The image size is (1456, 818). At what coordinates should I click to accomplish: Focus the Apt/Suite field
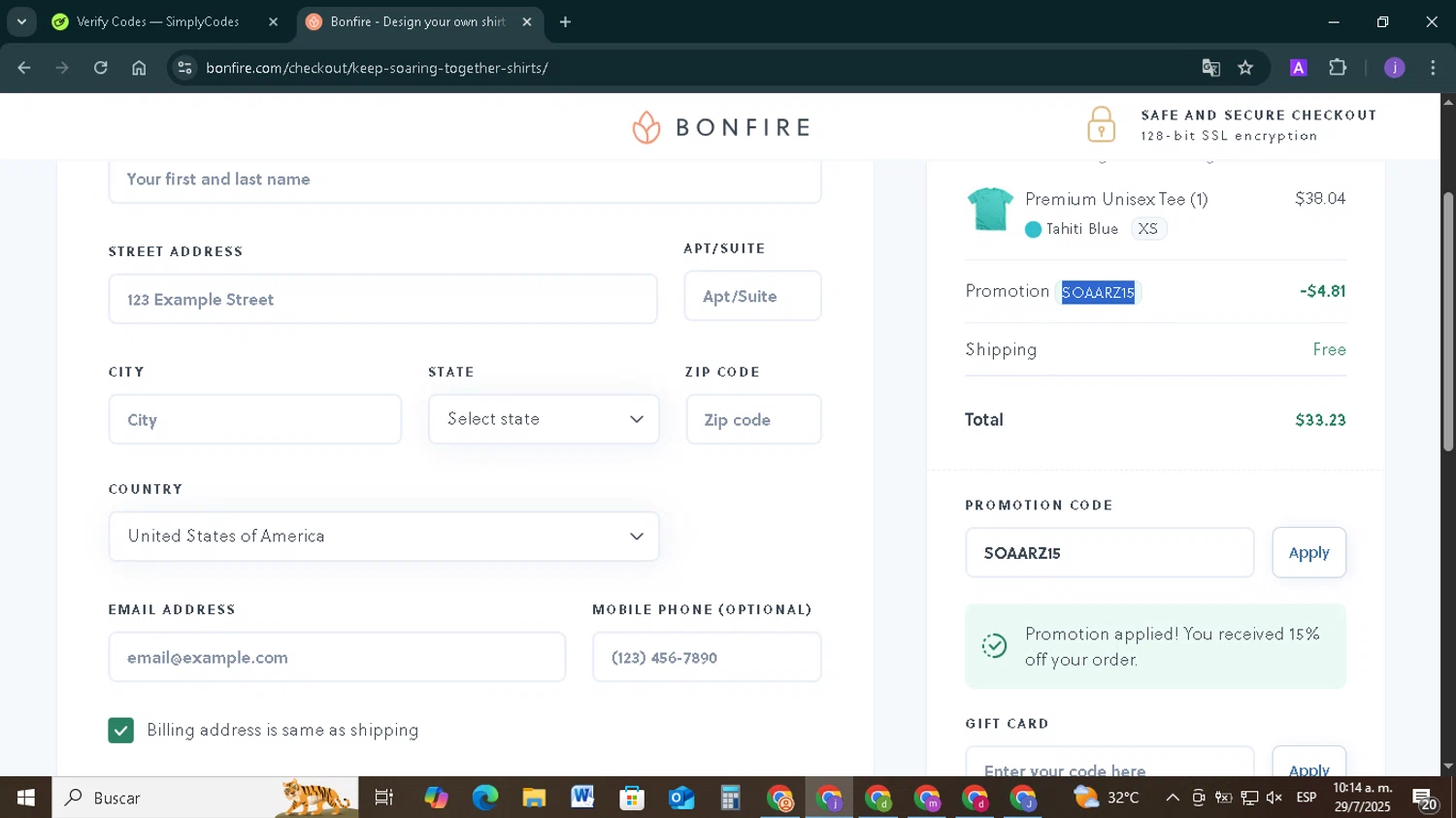click(x=752, y=296)
